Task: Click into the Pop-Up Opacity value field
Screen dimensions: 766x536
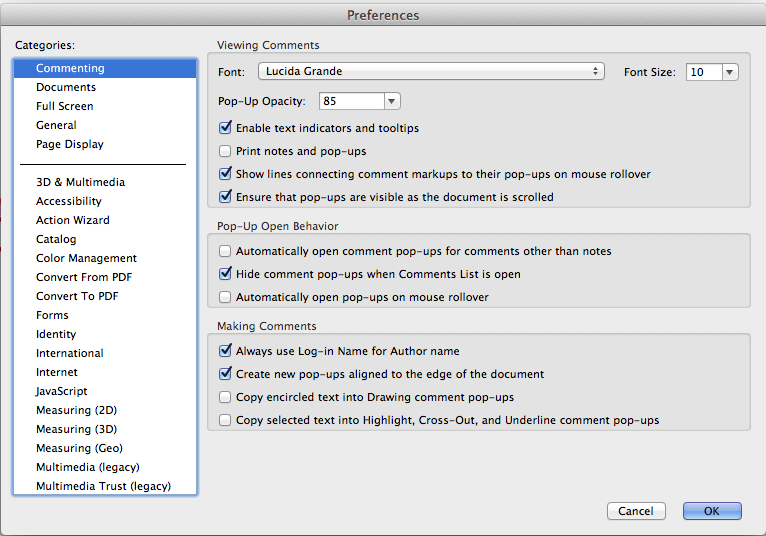Action: [x=352, y=101]
